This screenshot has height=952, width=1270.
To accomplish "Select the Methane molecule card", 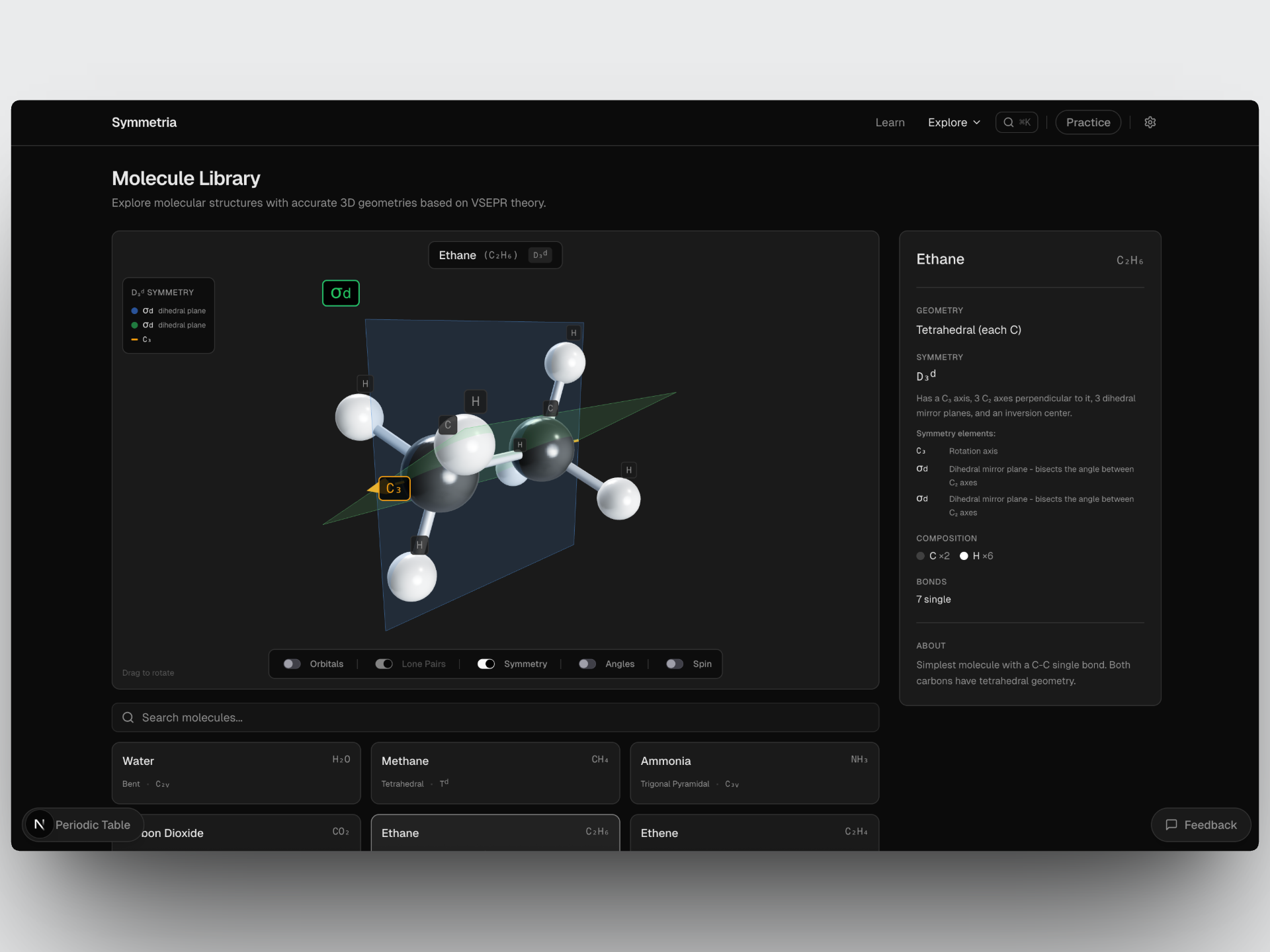I will (495, 772).
